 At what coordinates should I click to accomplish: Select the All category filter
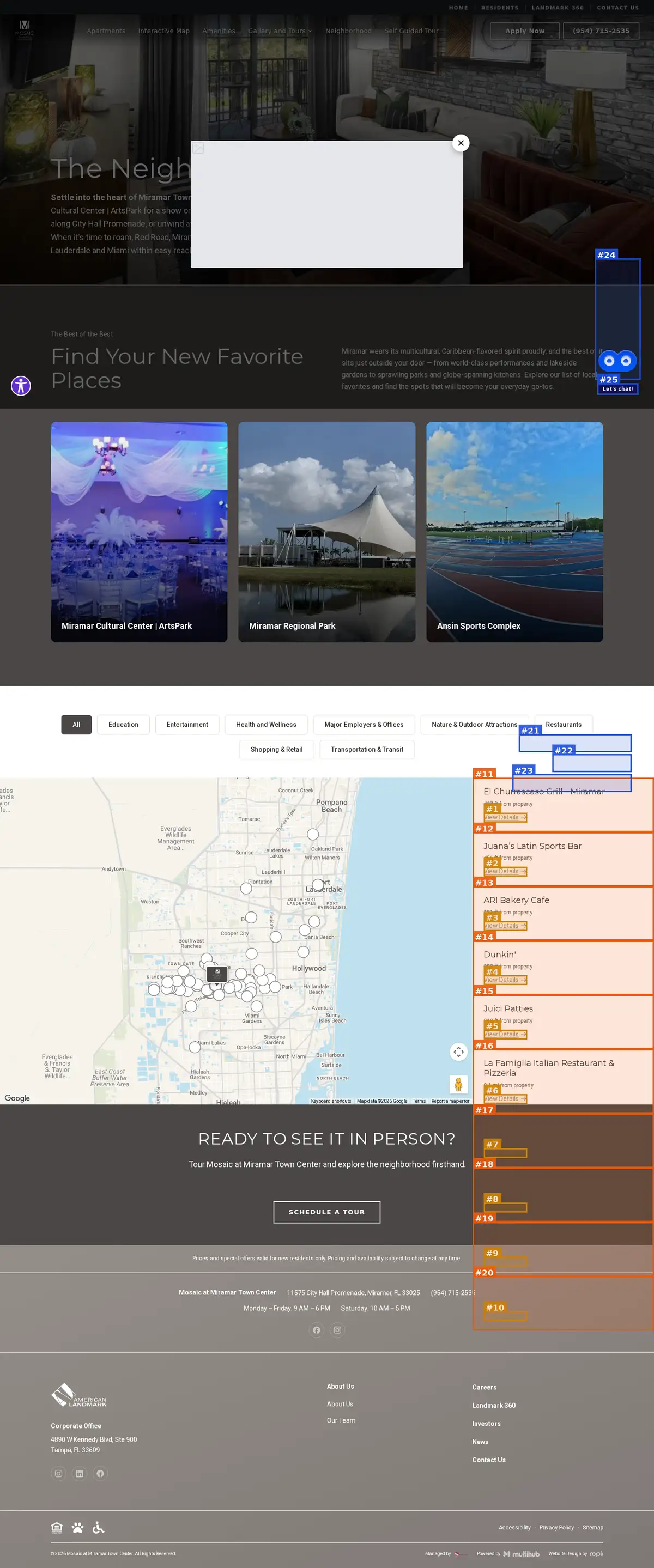pyautogui.click(x=76, y=725)
